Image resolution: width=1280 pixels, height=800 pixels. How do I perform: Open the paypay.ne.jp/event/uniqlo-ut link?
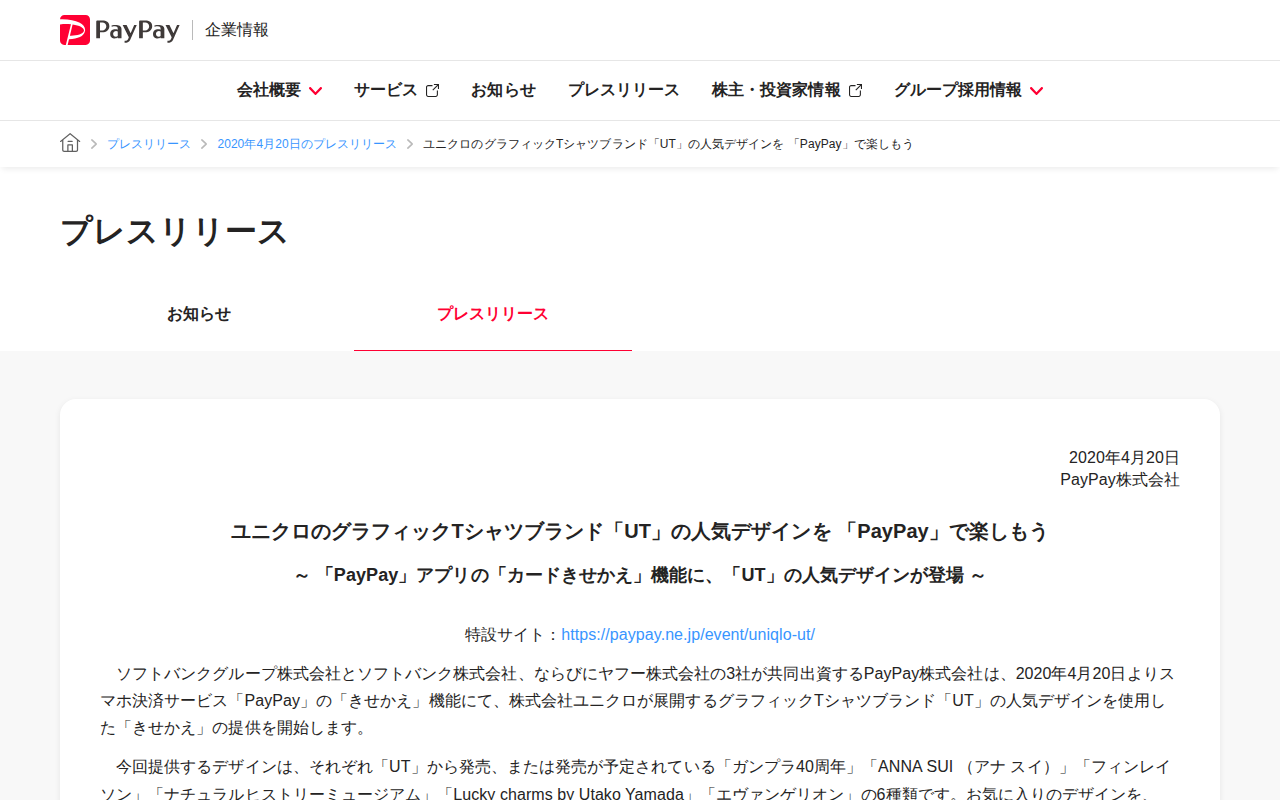coord(688,634)
